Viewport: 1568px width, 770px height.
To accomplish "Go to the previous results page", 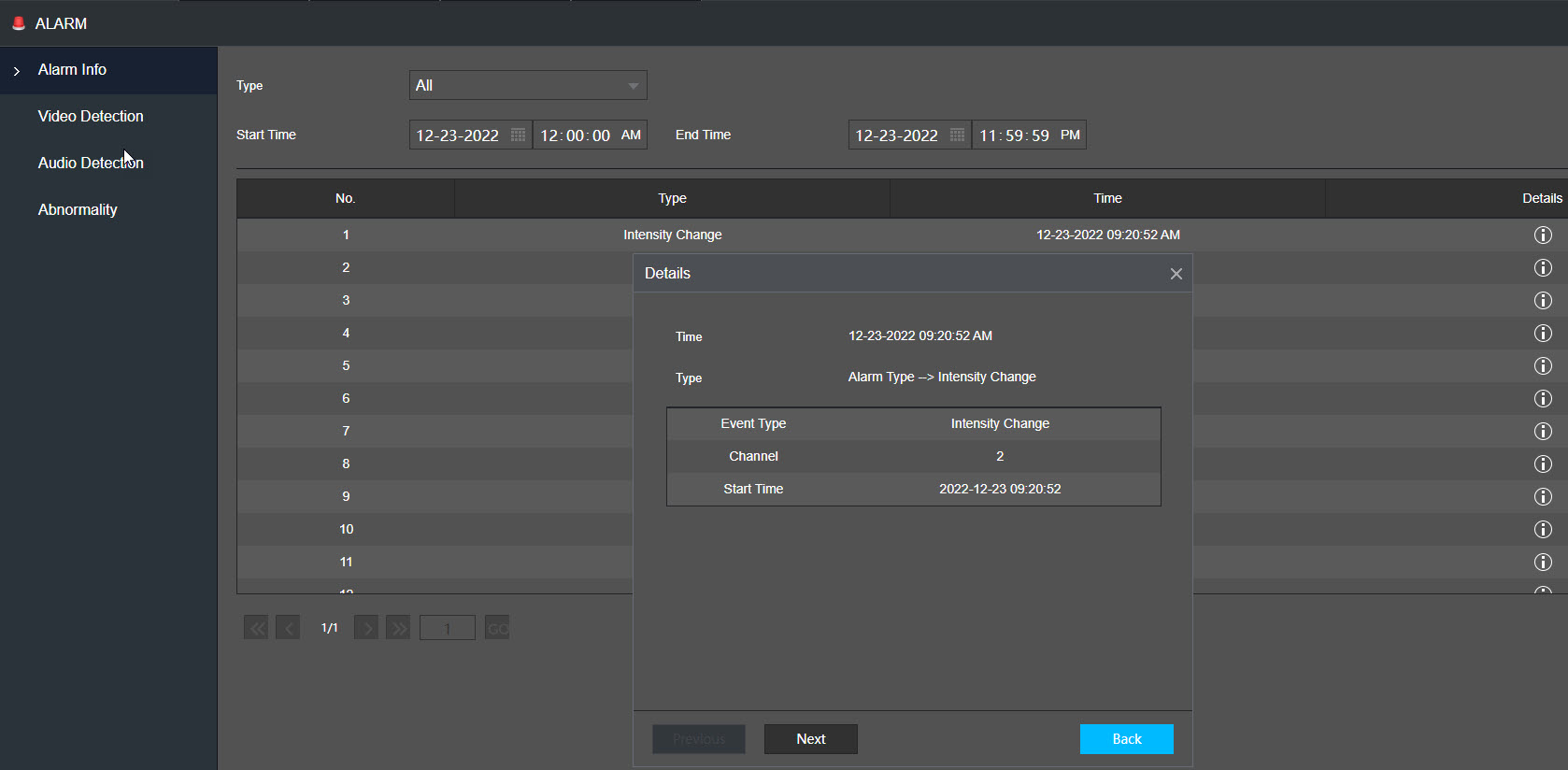I will 288,628.
